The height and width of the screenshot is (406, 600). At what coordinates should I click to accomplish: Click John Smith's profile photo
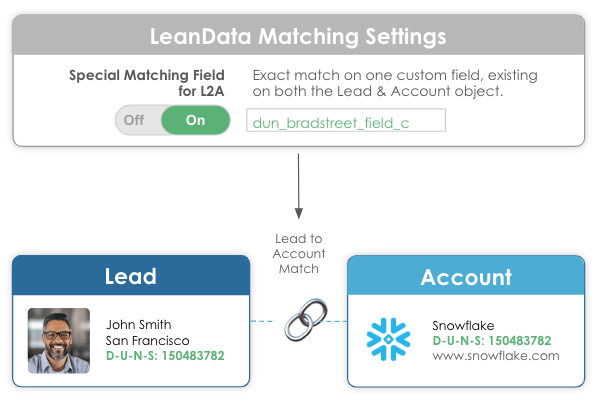pos(59,340)
